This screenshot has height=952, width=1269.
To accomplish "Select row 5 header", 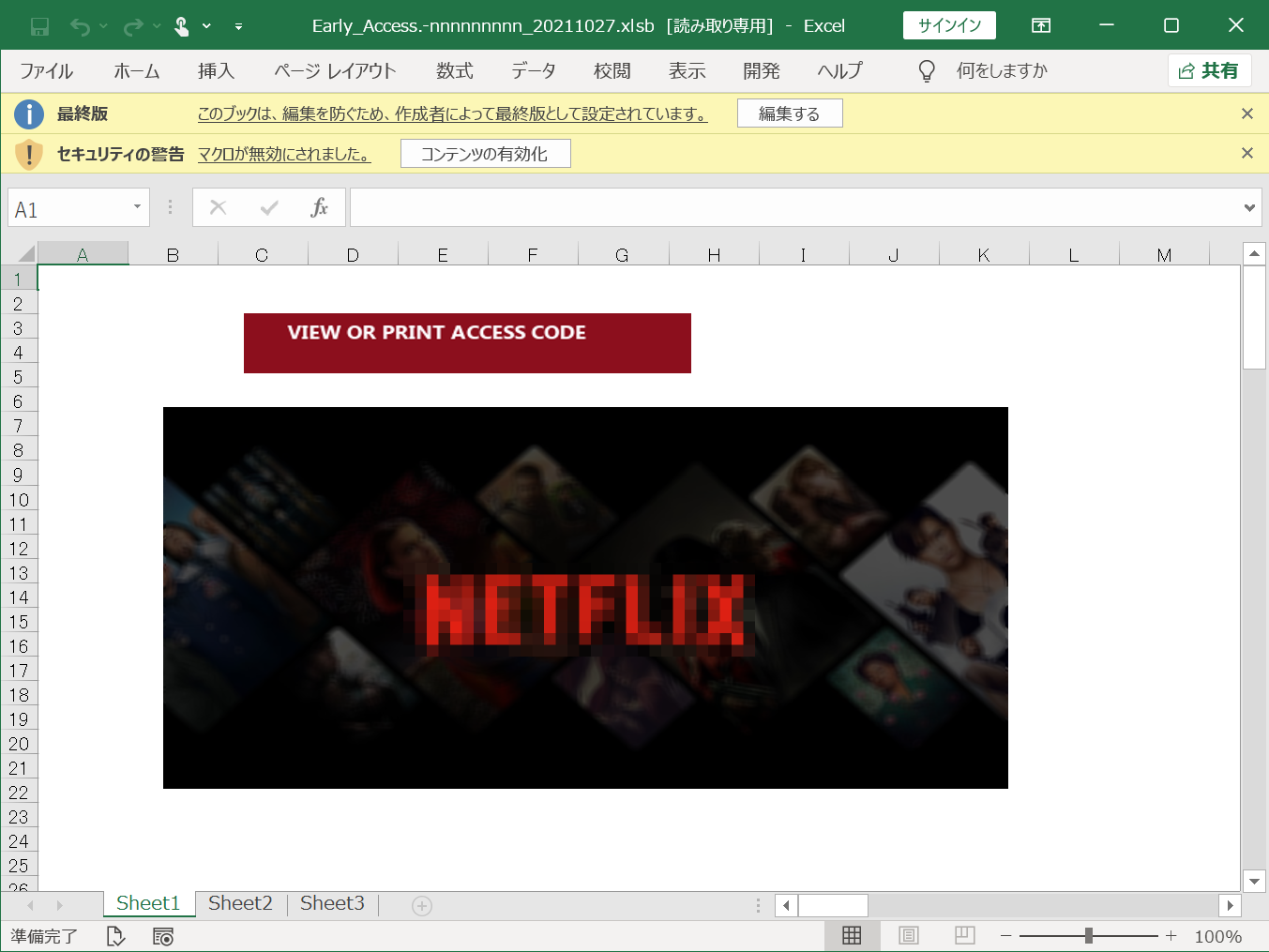I will pyautogui.click(x=18, y=377).
